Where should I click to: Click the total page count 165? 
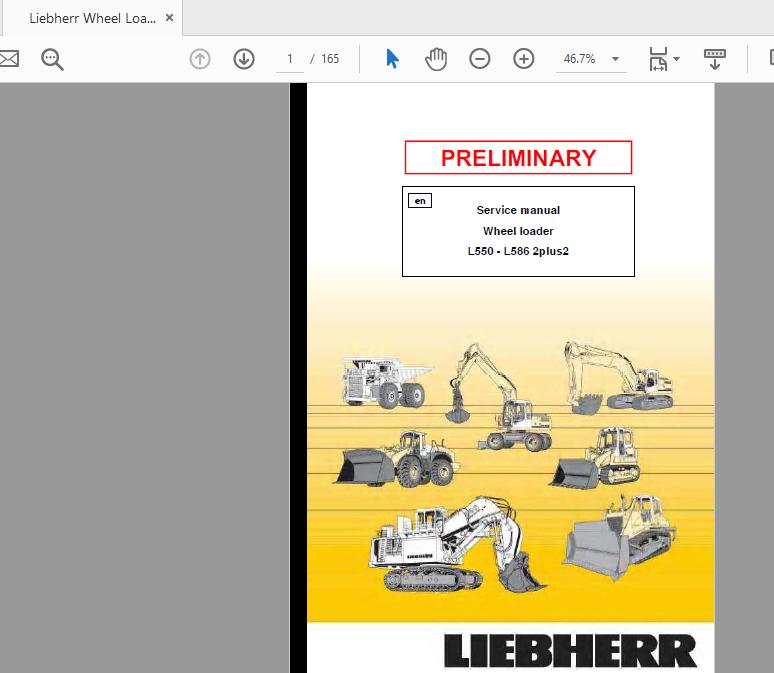(330, 59)
